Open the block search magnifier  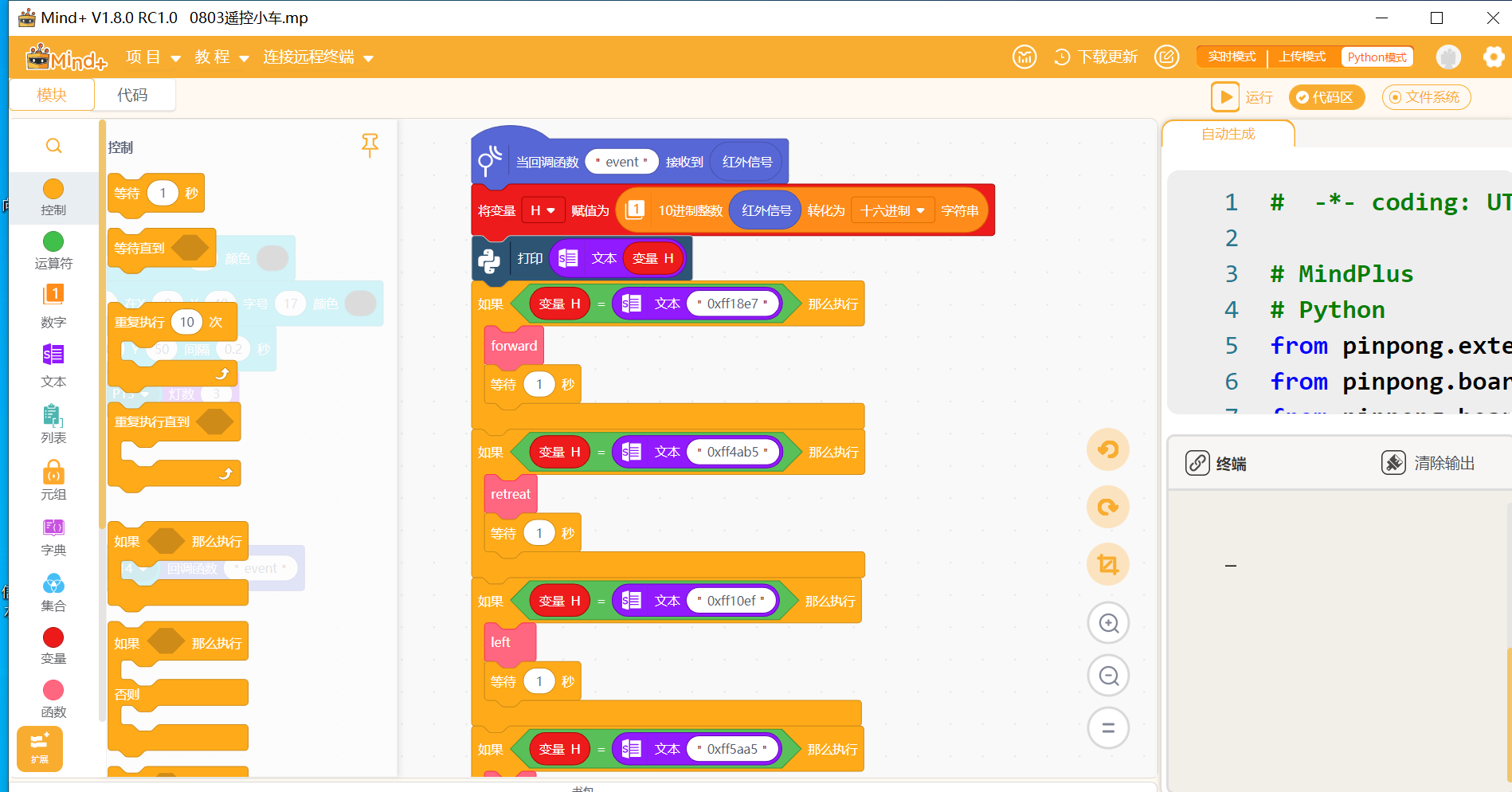(x=53, y=146)
